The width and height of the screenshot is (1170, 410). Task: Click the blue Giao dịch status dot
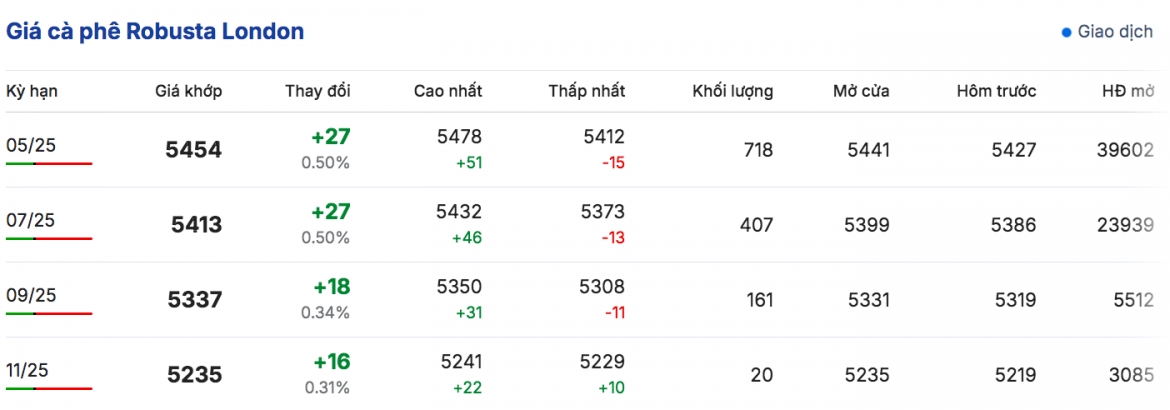click(1066, 33)
